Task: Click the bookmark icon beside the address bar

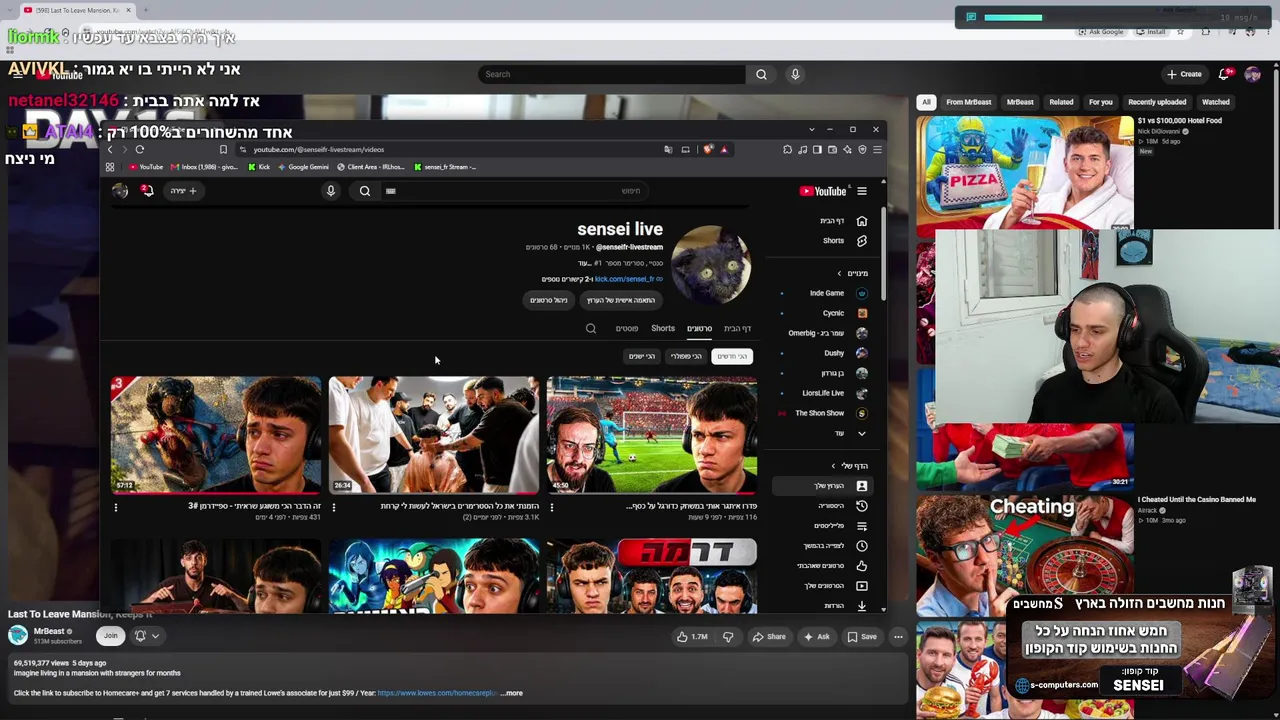Action: click(223, 150)
